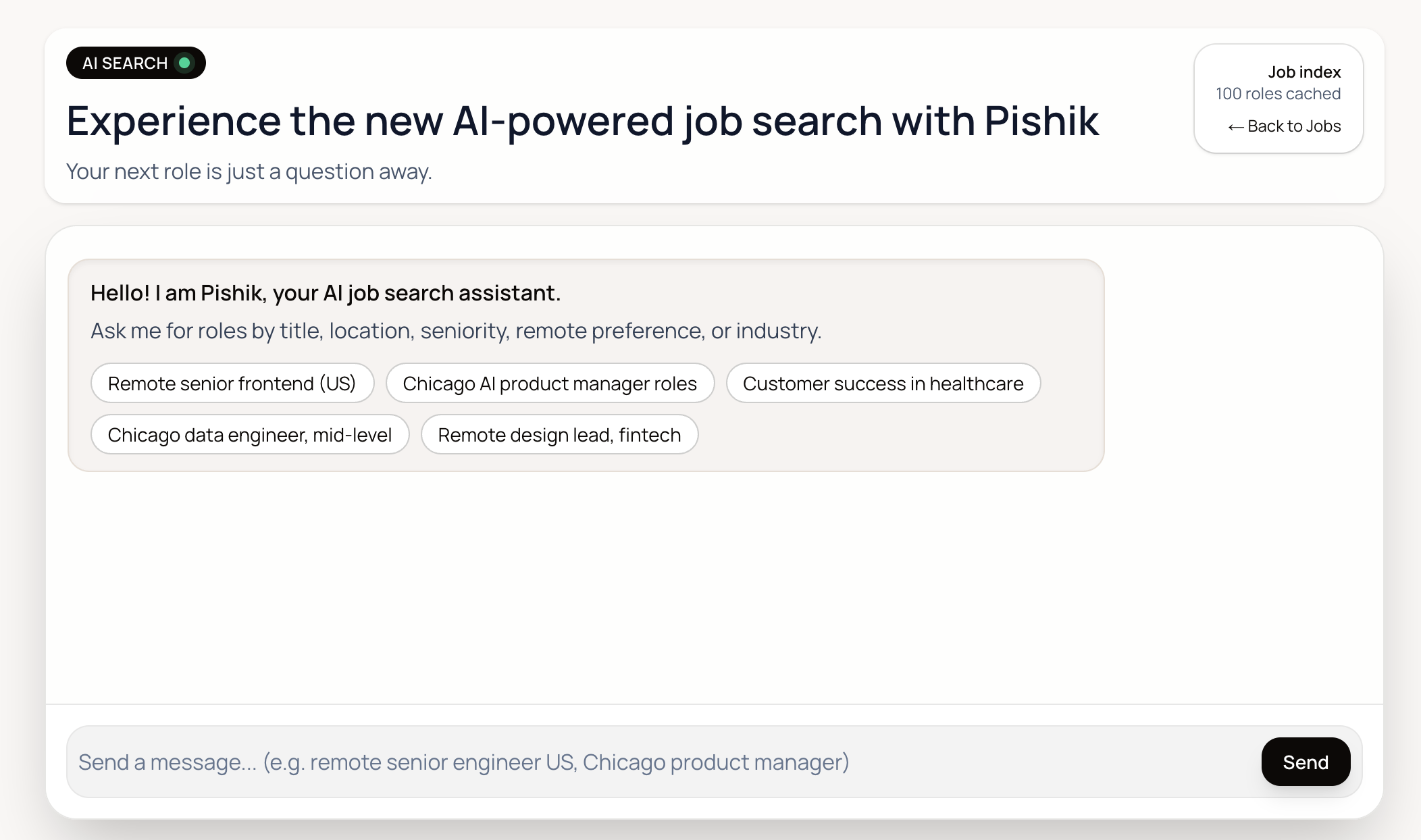
Task: Click the Job index title text
Action: pos(1303,72)
